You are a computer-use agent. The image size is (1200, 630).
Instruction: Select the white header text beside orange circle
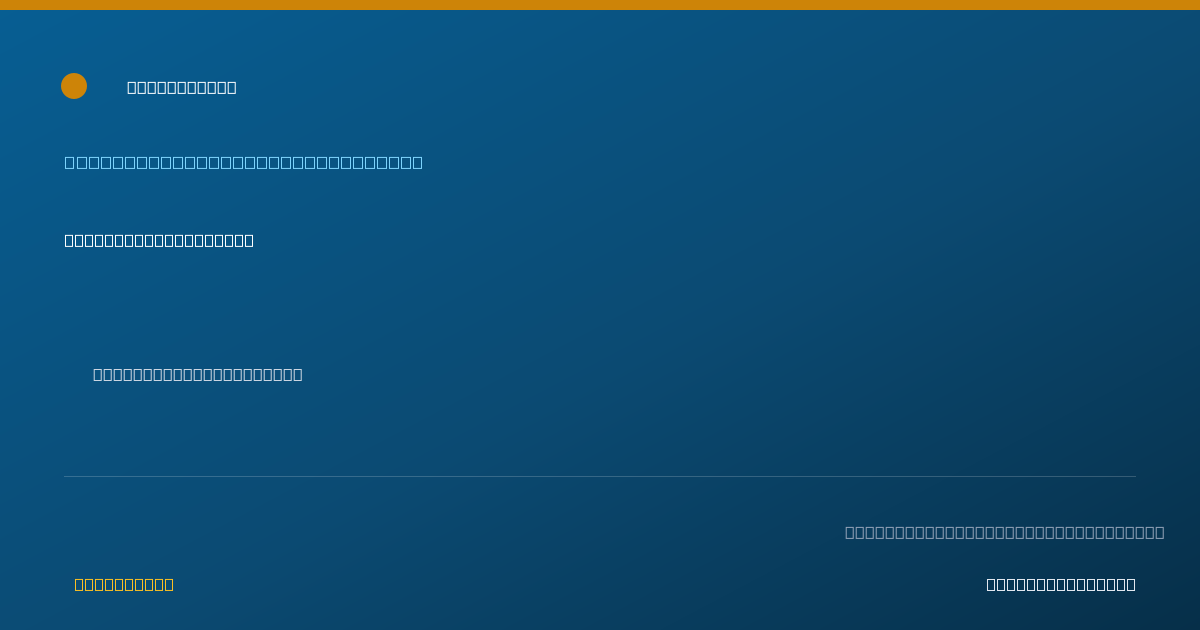point(182,87)
